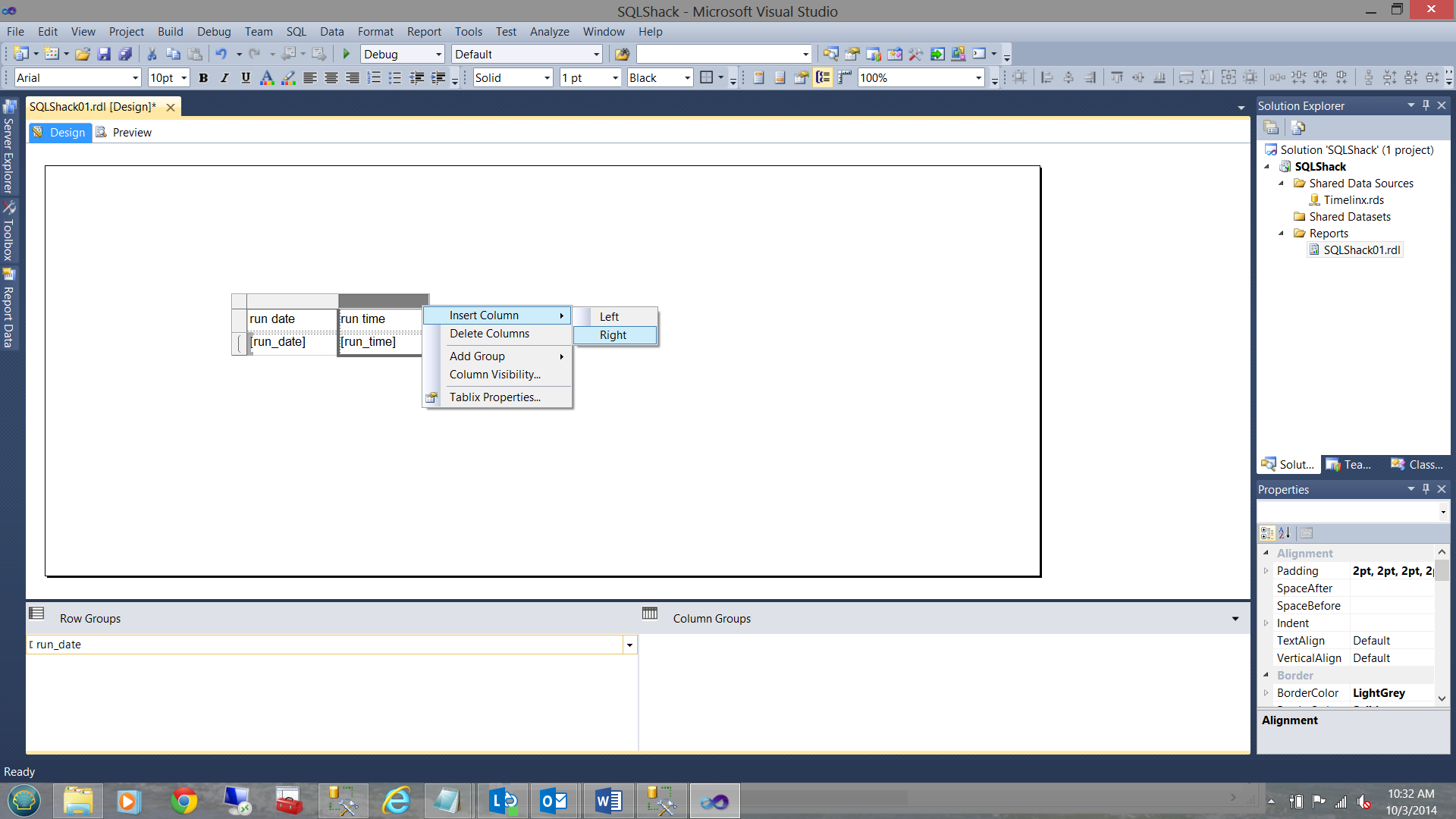The width and height of the screenshot is (1456, 819).
Task: Toggle Bold formatting
Action: pos(203,77)
